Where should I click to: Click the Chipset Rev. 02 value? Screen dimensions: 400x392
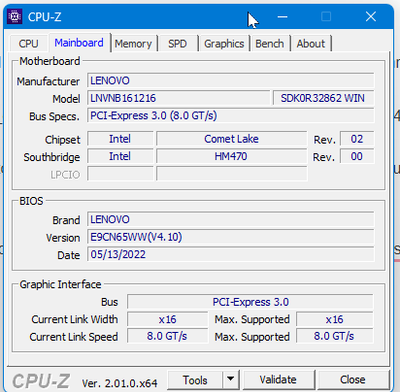pos(357,139)
